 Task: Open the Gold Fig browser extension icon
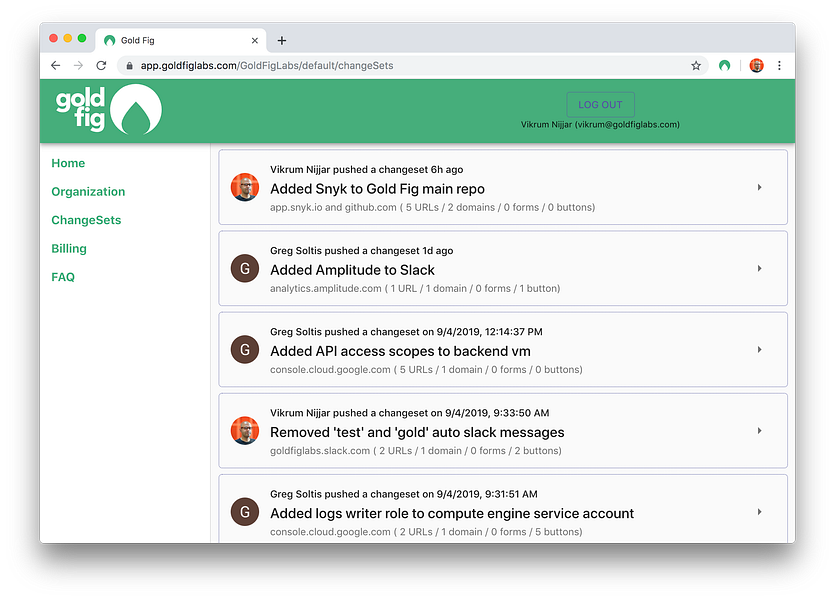(724, 65)
